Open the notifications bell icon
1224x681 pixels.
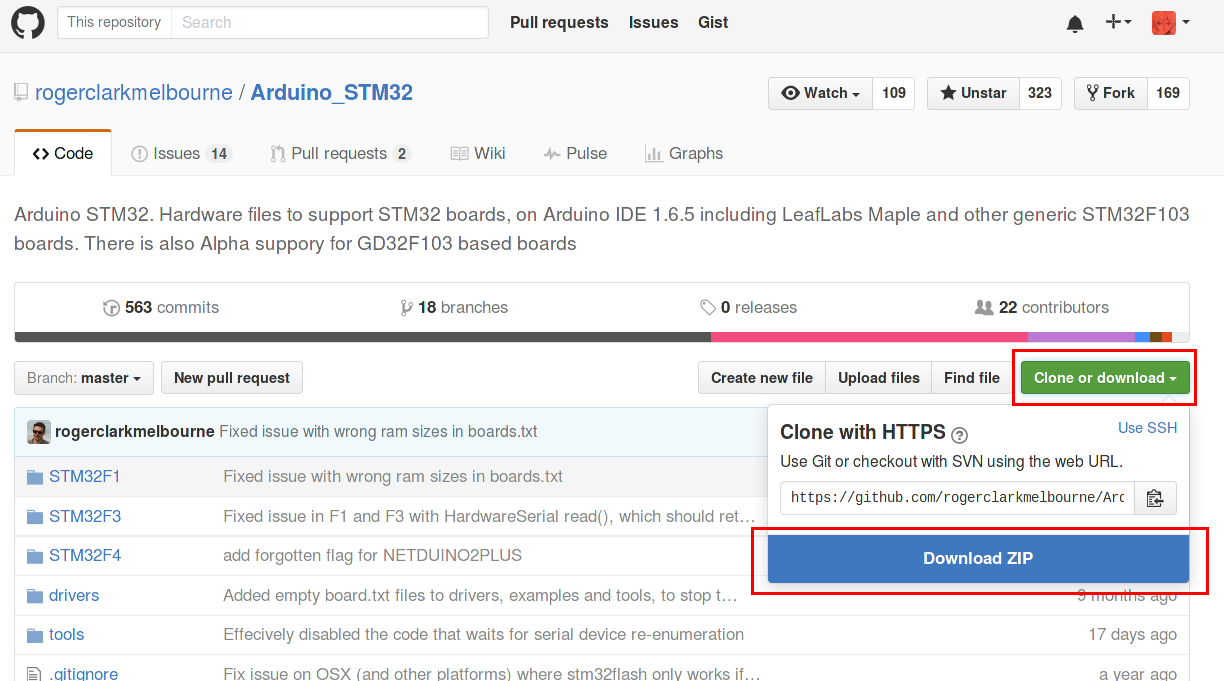[1075, 23]
